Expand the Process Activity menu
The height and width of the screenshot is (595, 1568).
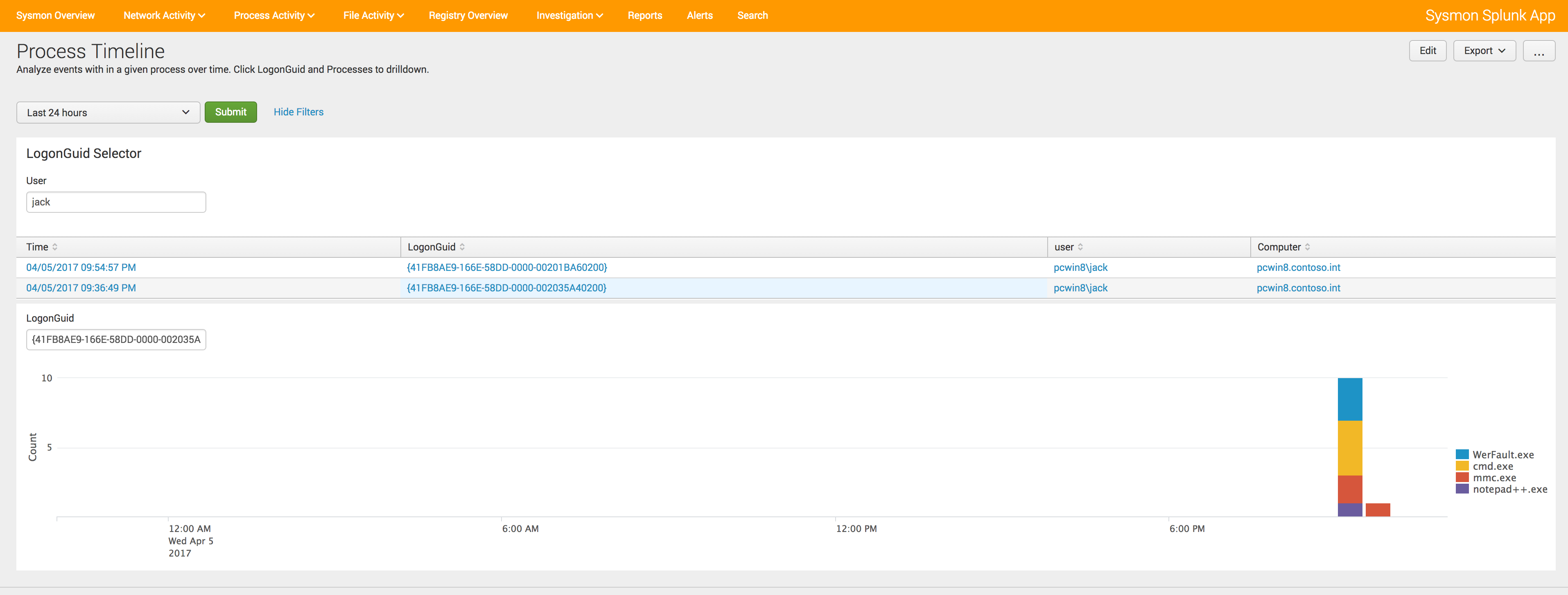274,16
